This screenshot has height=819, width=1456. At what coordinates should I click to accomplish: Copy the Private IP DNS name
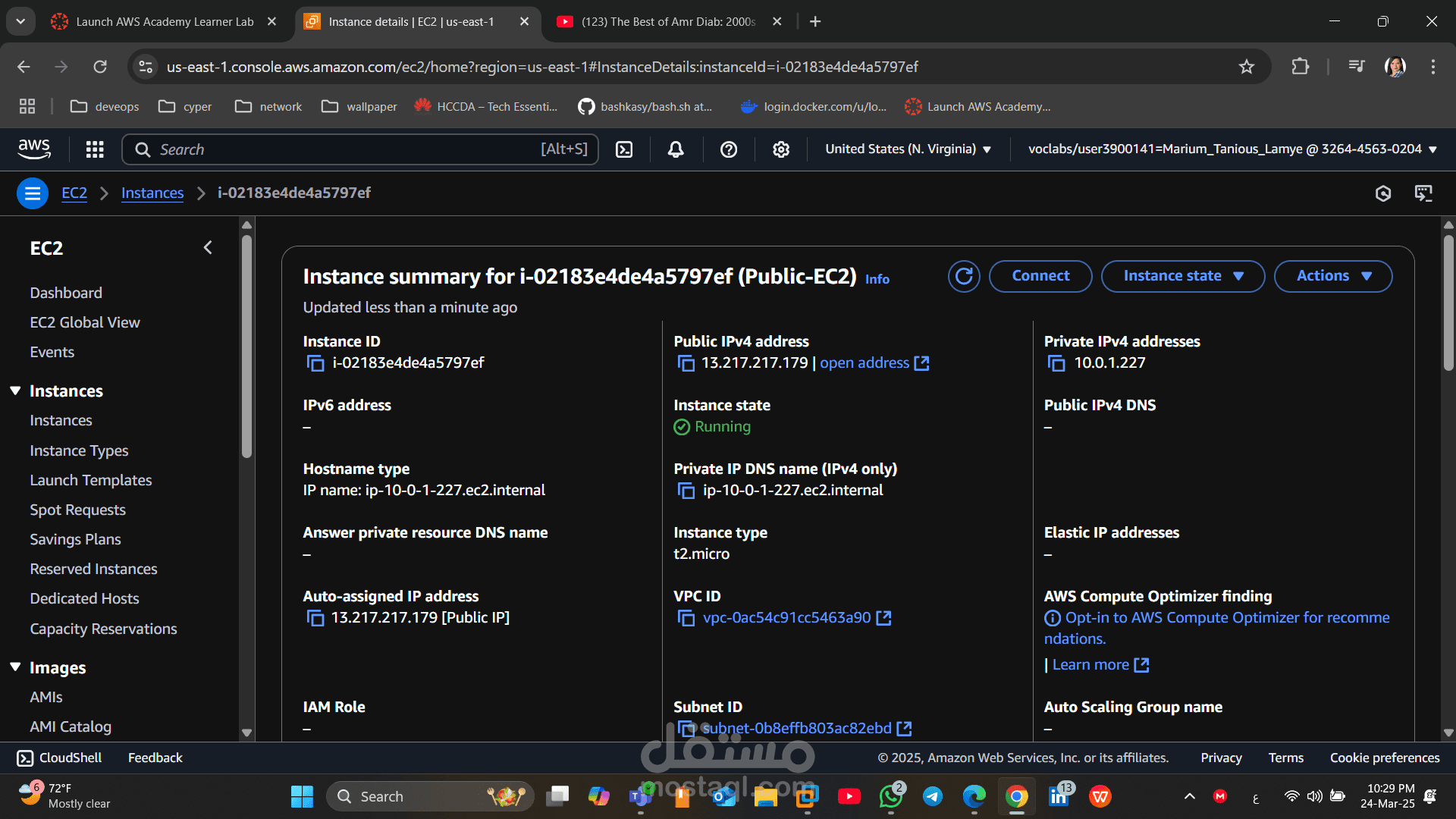(x=686, y=491)
